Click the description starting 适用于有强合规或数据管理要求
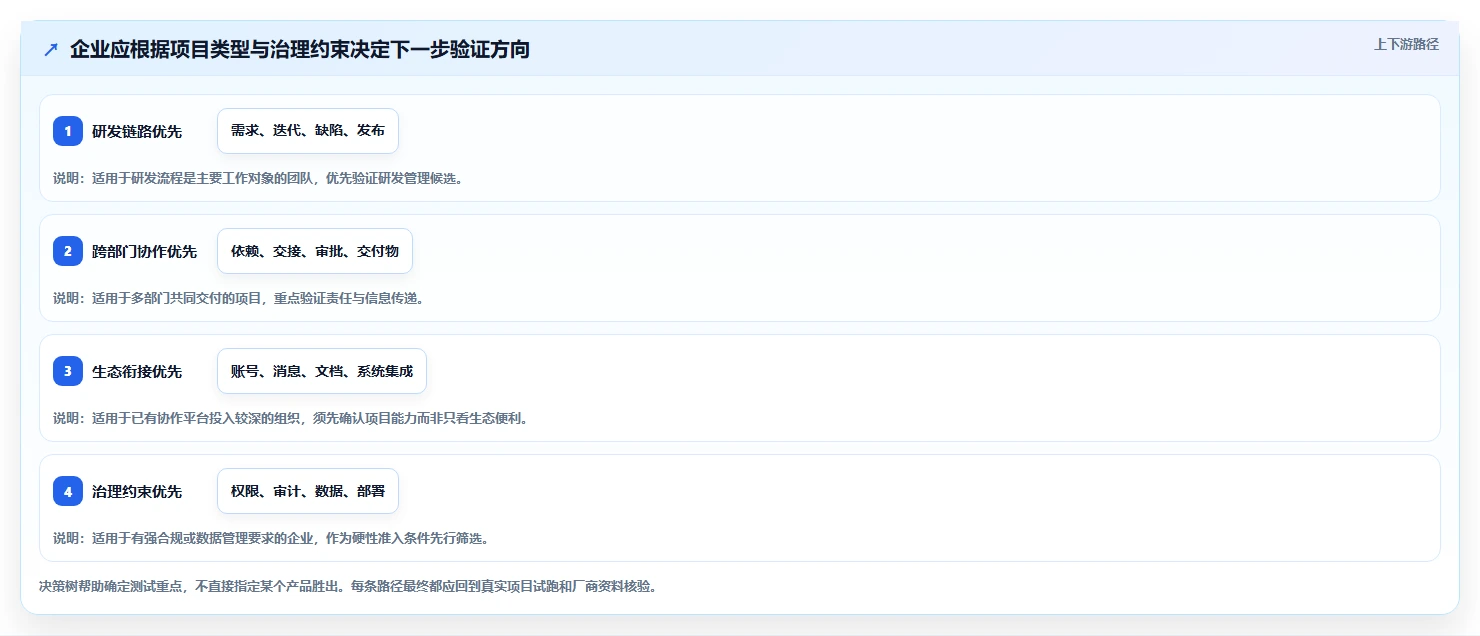The width and height of the screenshot is (1480, 636). [x=271, y=538]
